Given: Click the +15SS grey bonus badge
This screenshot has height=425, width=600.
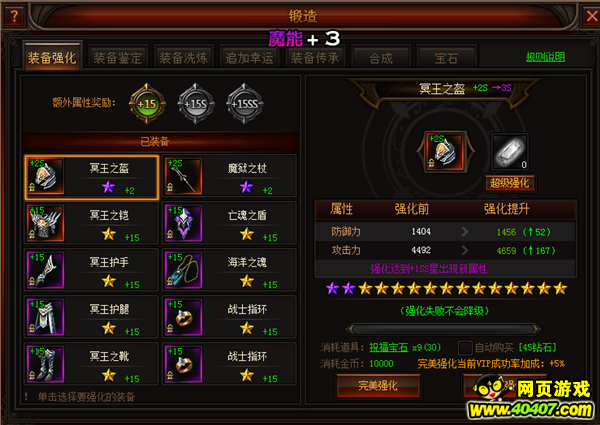Looking at the screenshot, I should 245,104.
